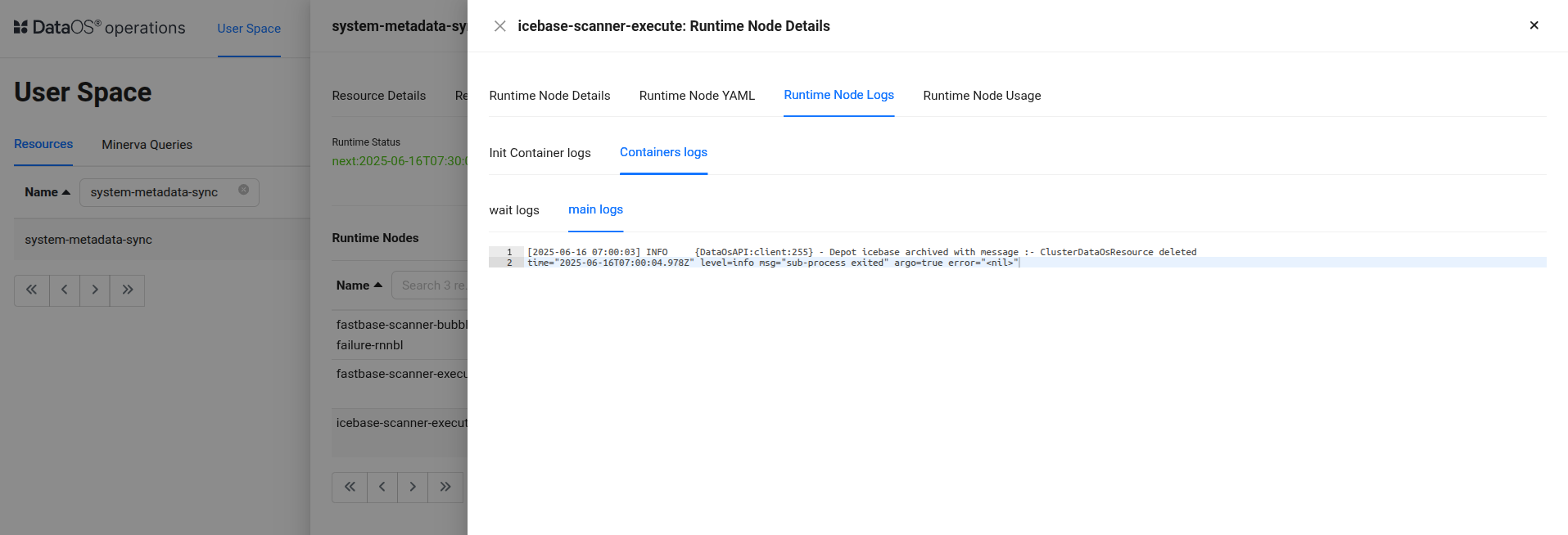Open the Runtime Node YAML tab

pos(697,96)
